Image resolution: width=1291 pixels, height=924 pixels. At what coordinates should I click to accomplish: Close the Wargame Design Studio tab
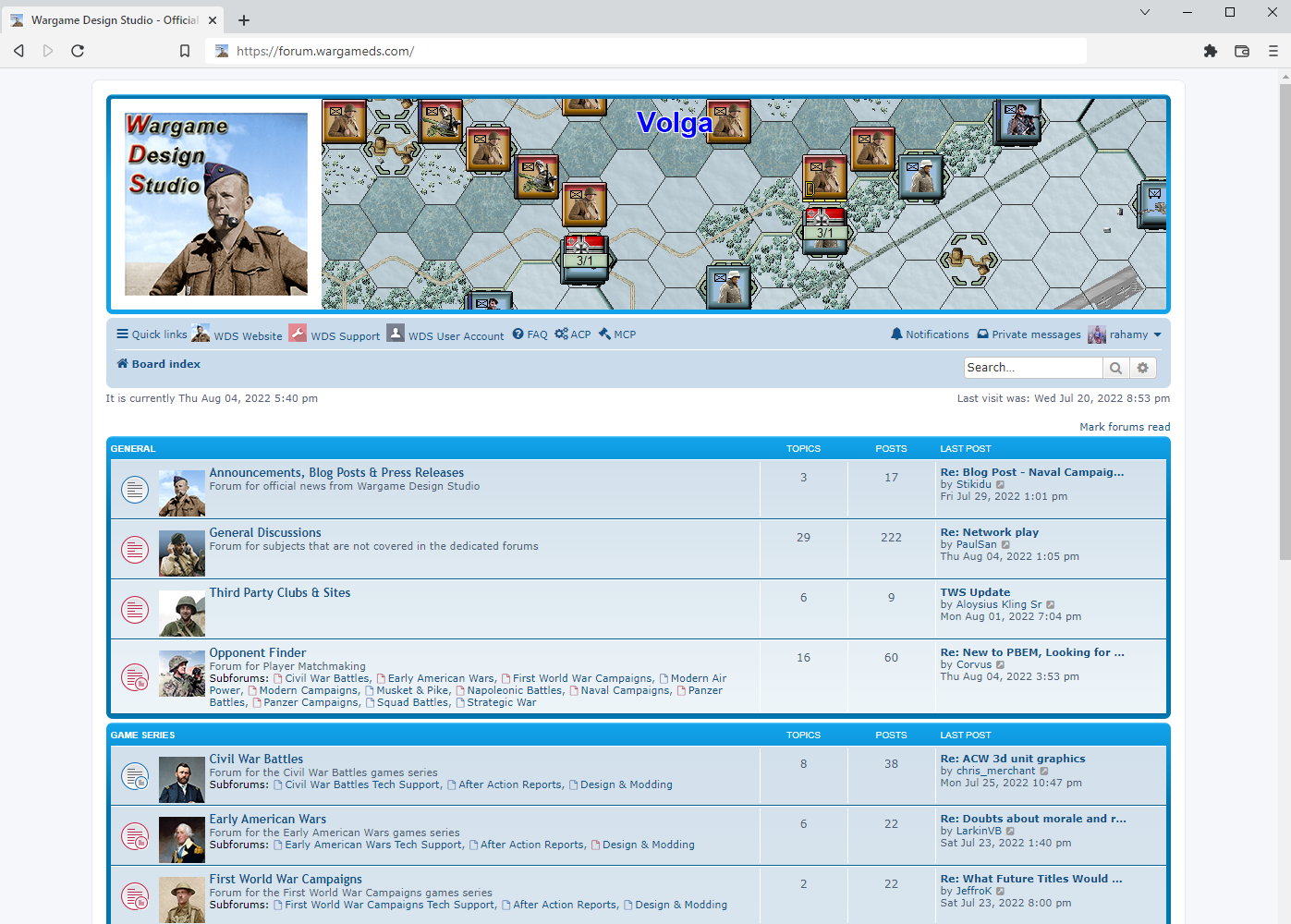pyautogui.click(x=213, y=19)
